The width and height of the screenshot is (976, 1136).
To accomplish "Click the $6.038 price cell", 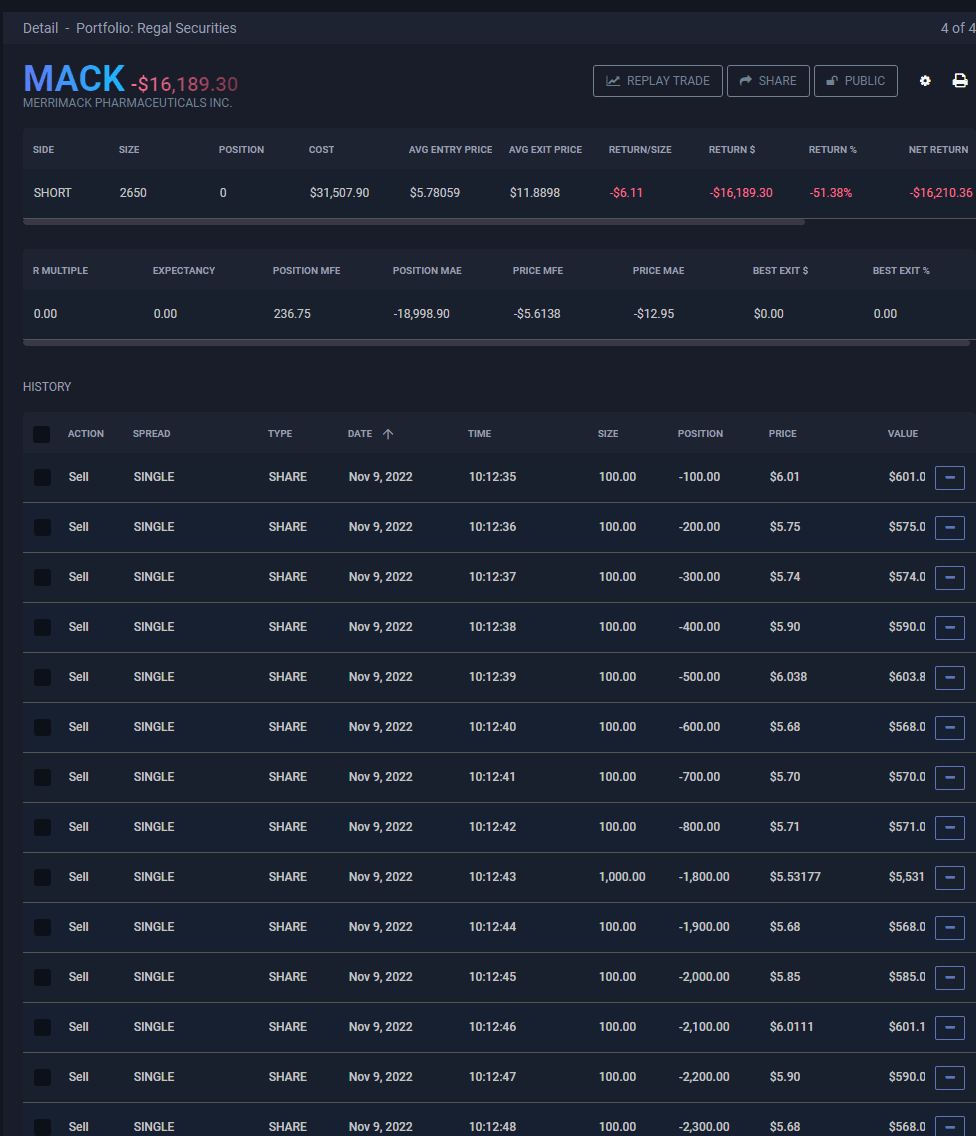I will pos(788,677).
